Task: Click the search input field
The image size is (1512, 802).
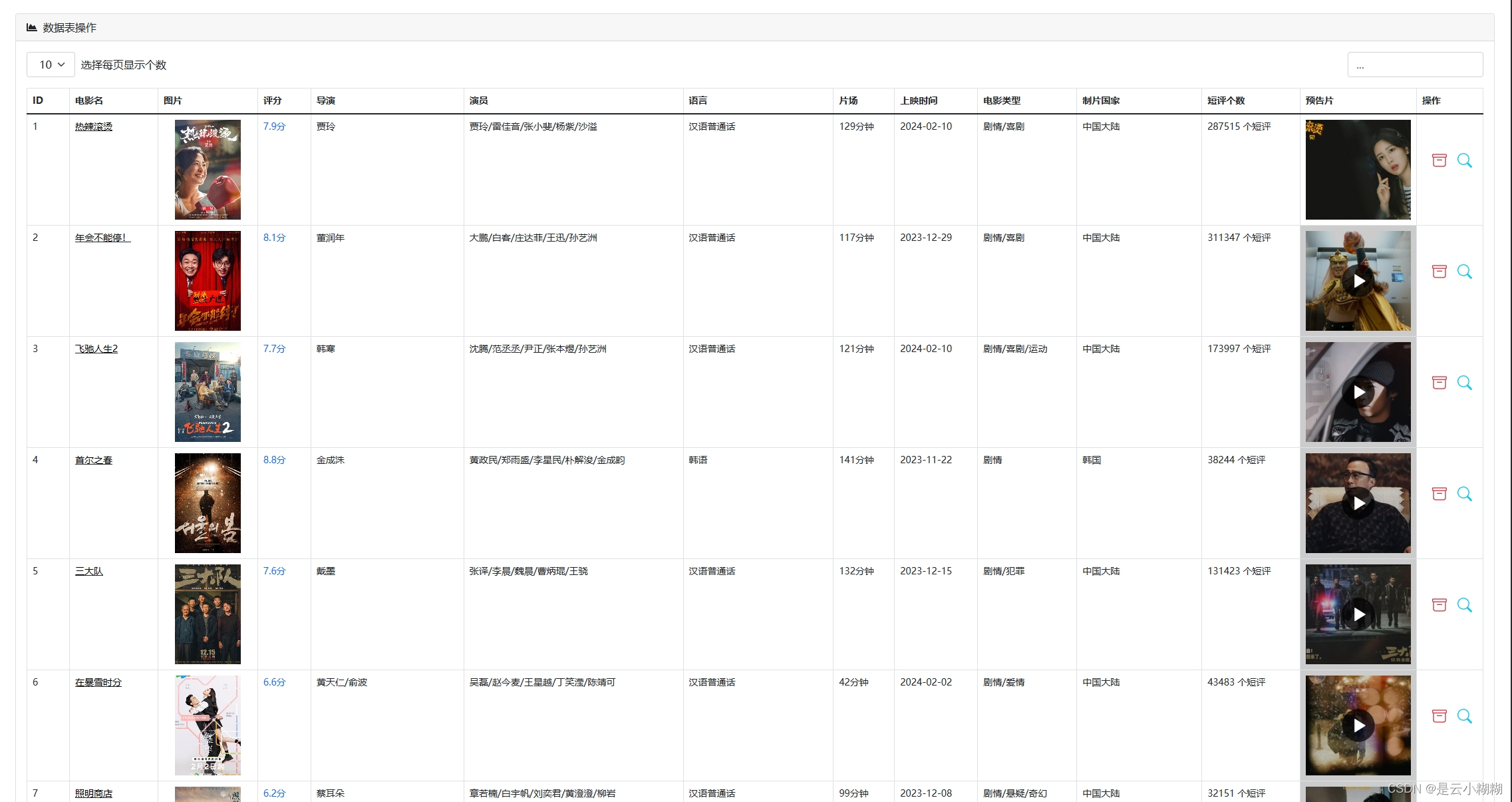Action: pos(1414,65)
